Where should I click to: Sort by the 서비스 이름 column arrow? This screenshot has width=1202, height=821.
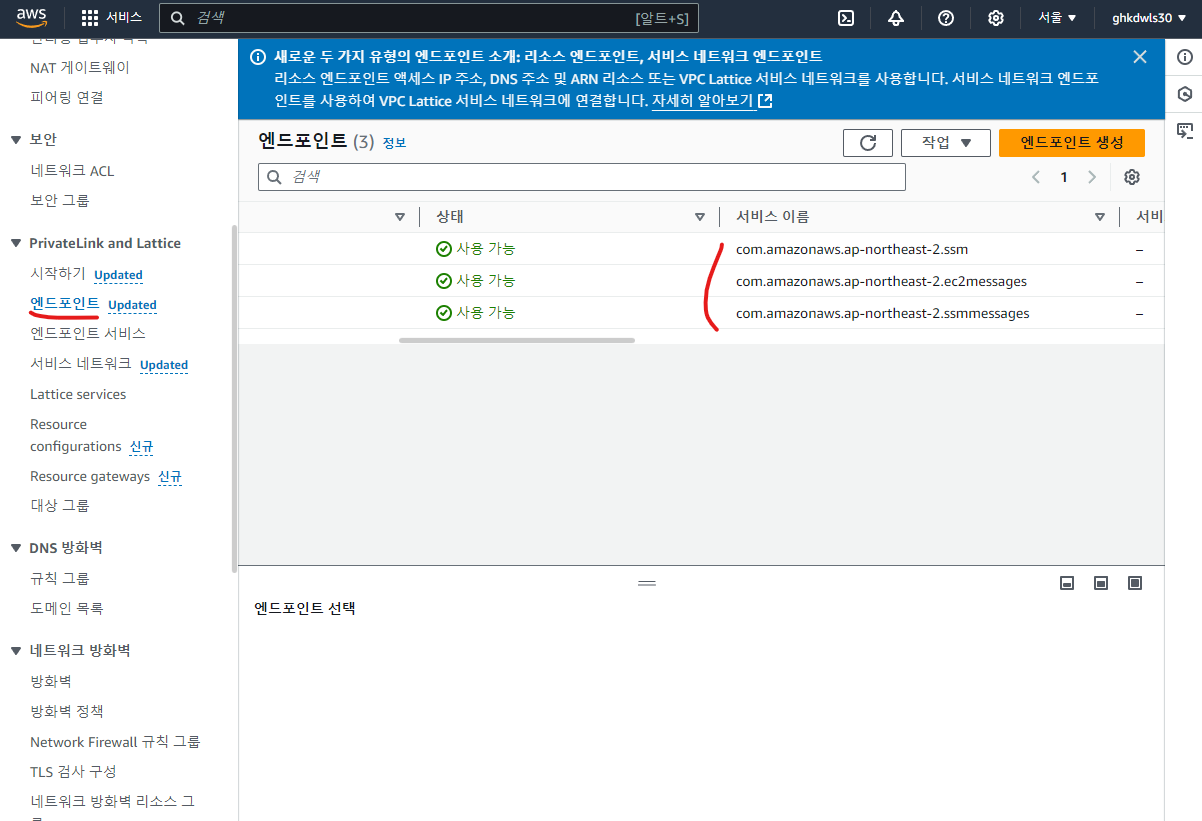1100,217
